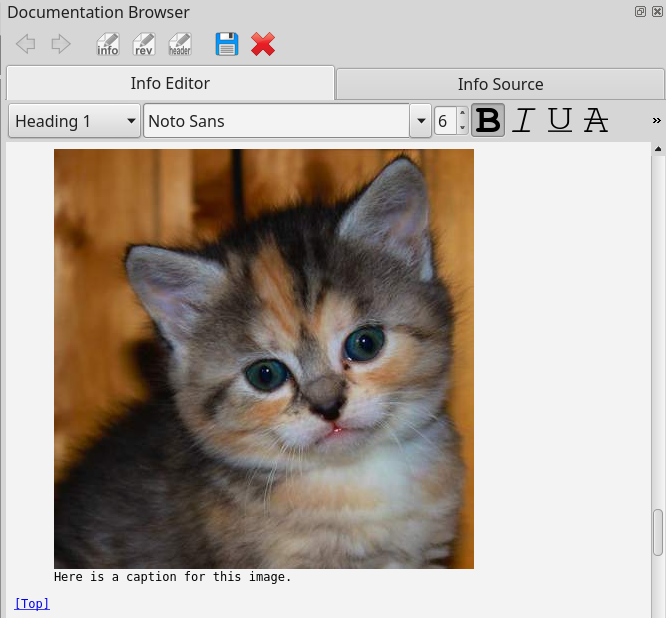The width and height of the screenshot is (666, 618).
Task: Select the kitten image in the editor
Action: (264, 359)
